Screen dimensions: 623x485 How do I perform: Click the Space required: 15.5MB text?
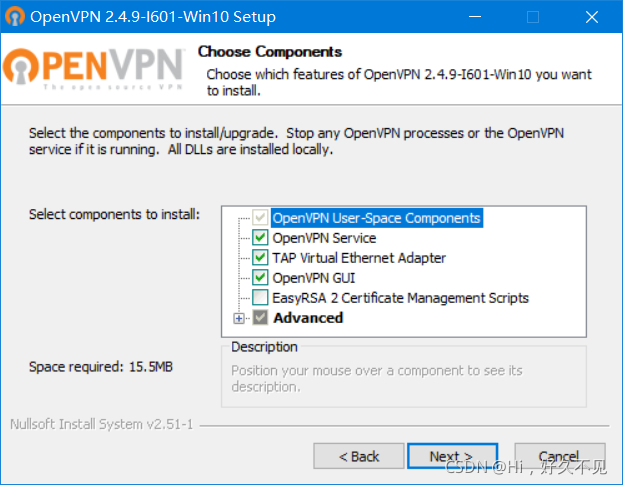(101, 367)
